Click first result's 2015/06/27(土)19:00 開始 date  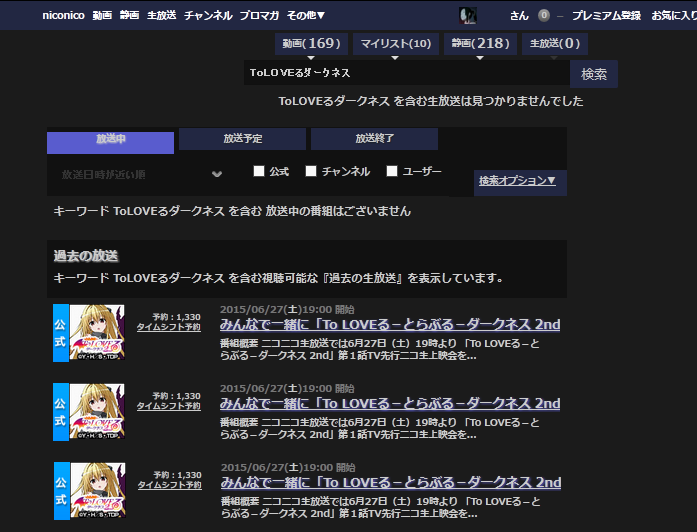[x=287, y=309]
